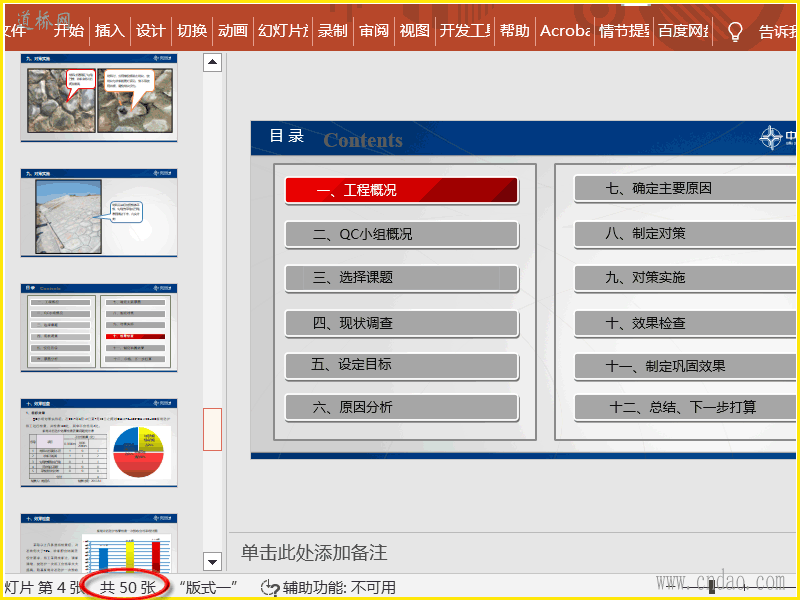800x600 pixels.
Task: Click the thumbnail pane scroll-down arrow
Action: pos(212,562)
